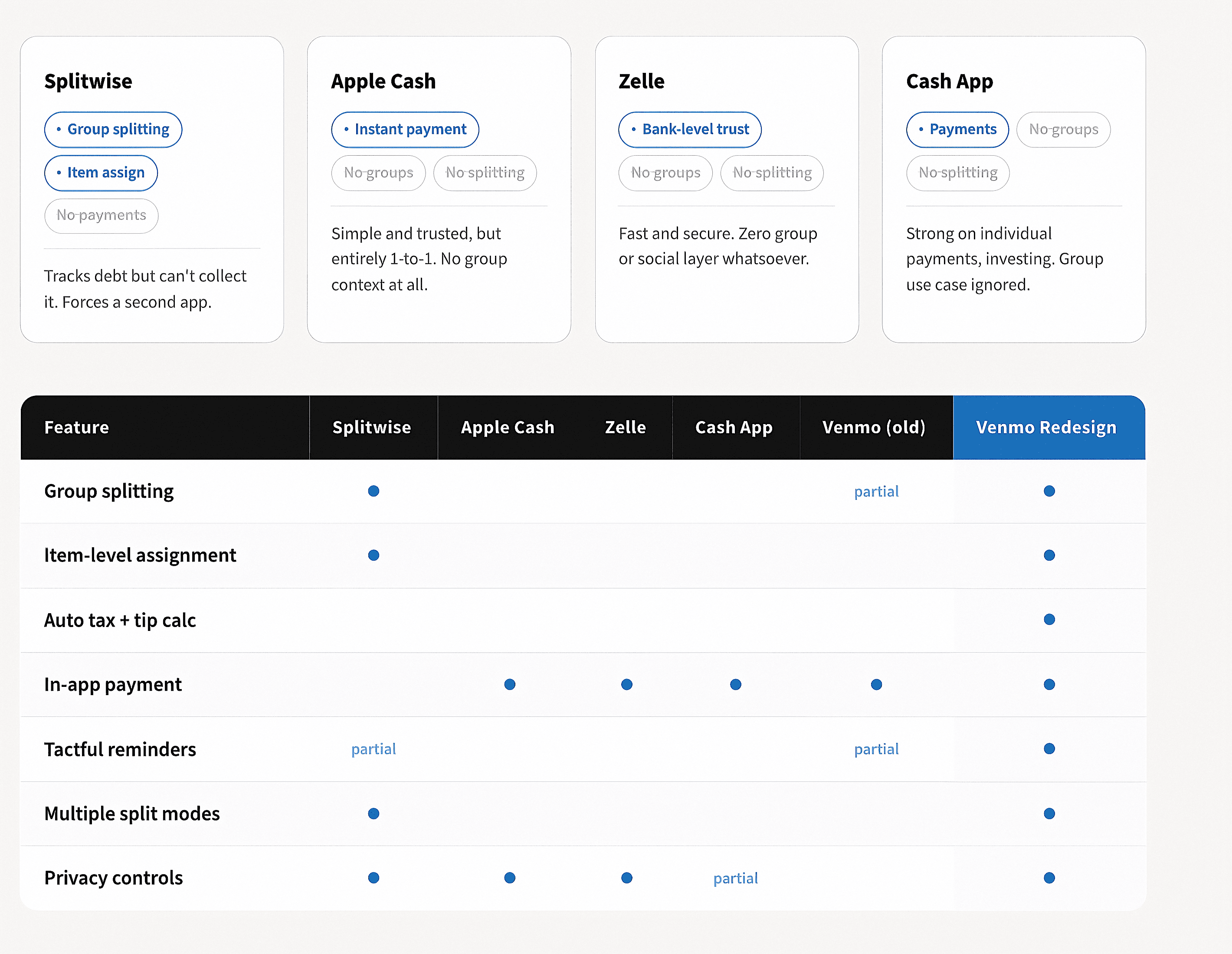Image resolution: width=1232 pixels, height=954 pixels.
Task: Click Cash App In-app payment dot
Action: [735, 684]
